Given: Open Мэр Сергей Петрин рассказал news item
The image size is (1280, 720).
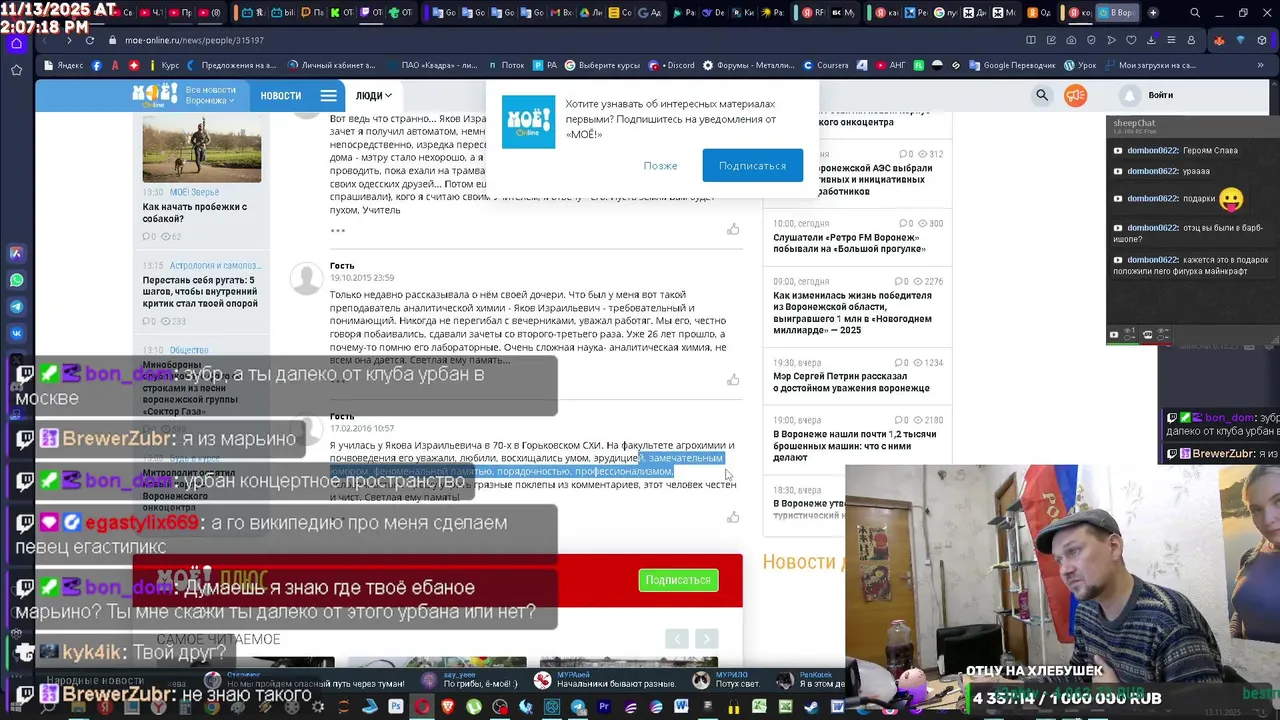Looking at the screenshot, I should click(x=851, y=382).
